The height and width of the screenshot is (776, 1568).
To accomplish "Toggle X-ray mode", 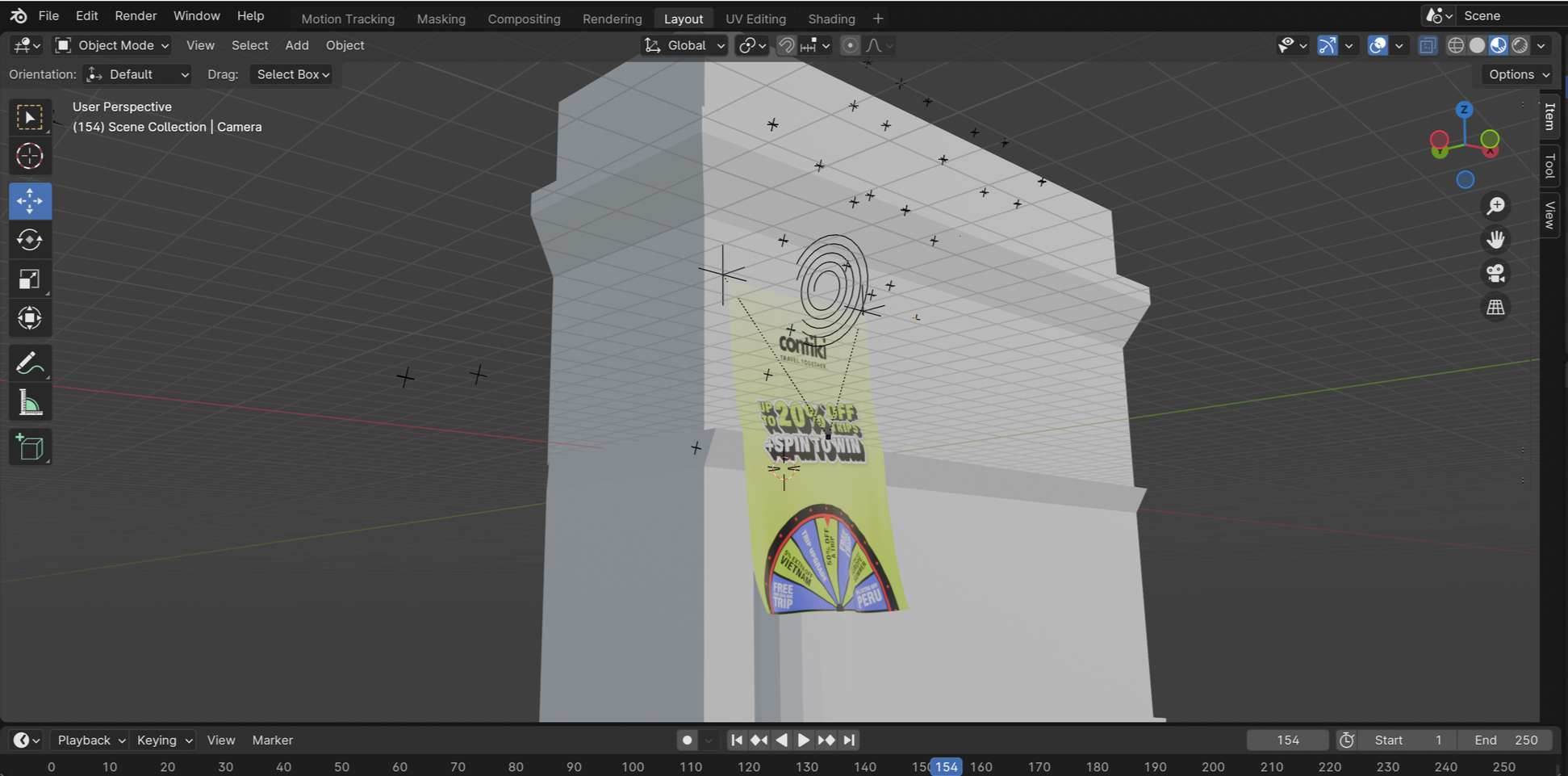I will [1428, 45].
